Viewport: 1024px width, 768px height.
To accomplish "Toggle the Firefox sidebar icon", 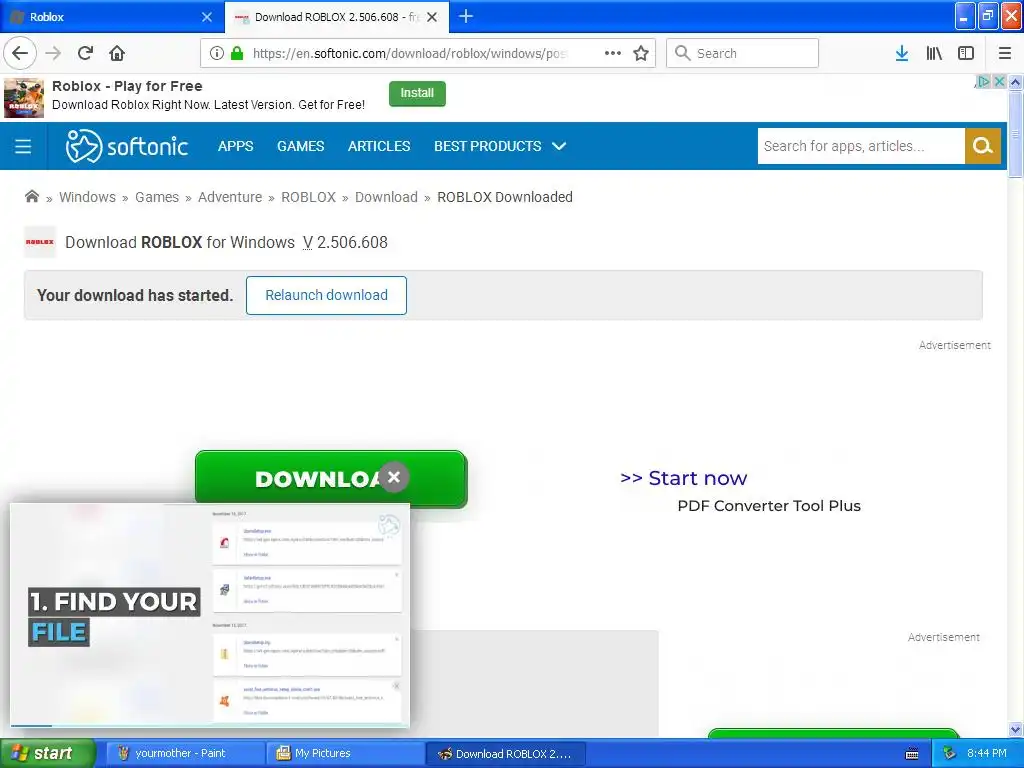I will coord(966,54).
